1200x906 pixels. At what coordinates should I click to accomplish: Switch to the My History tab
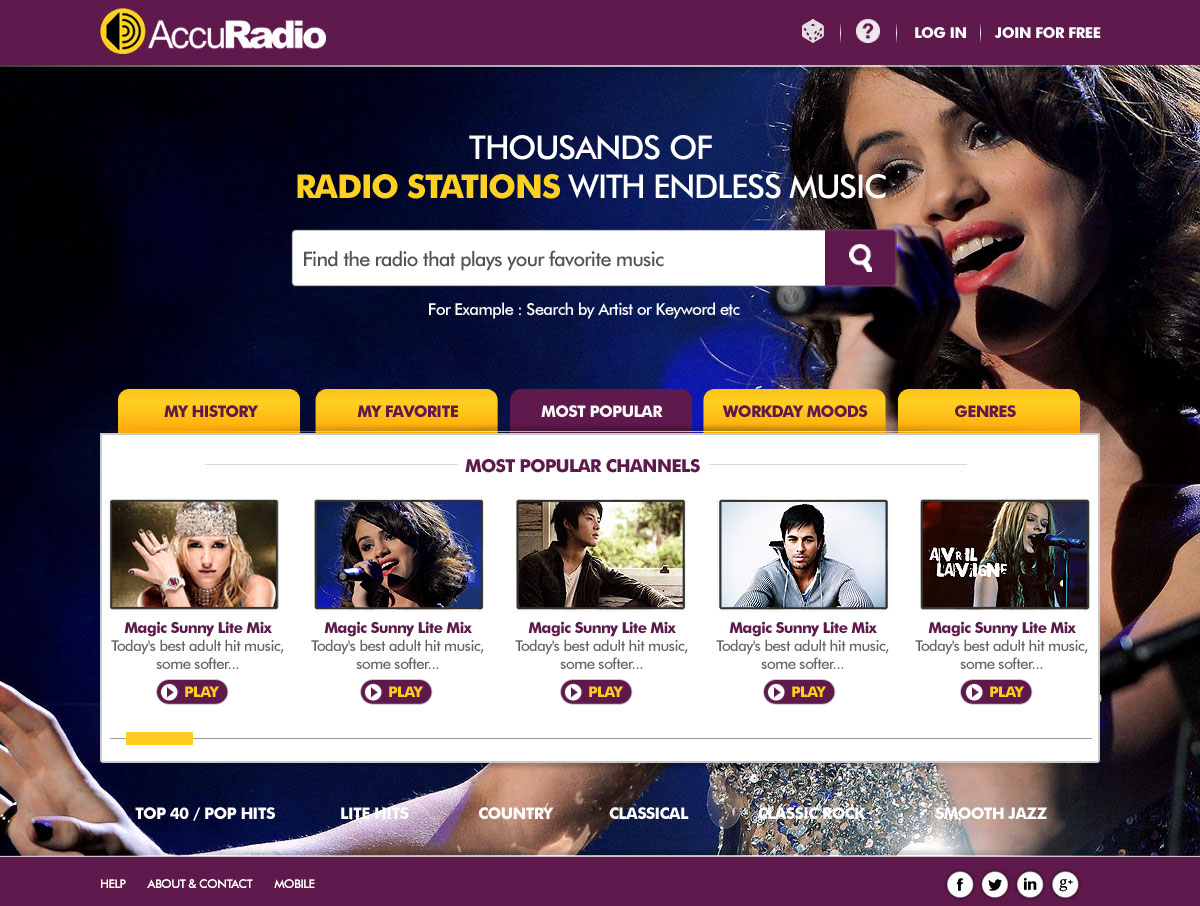click(x=209, y=411)
